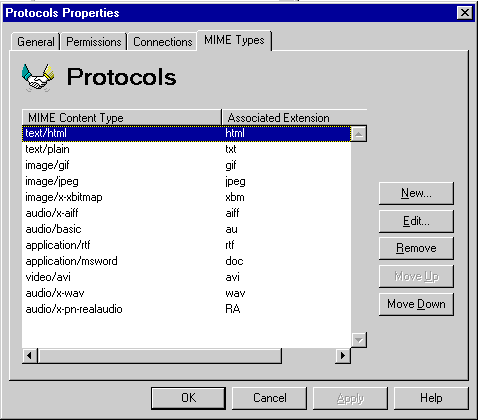Remove the selected MIME type

tap(416, 249)
